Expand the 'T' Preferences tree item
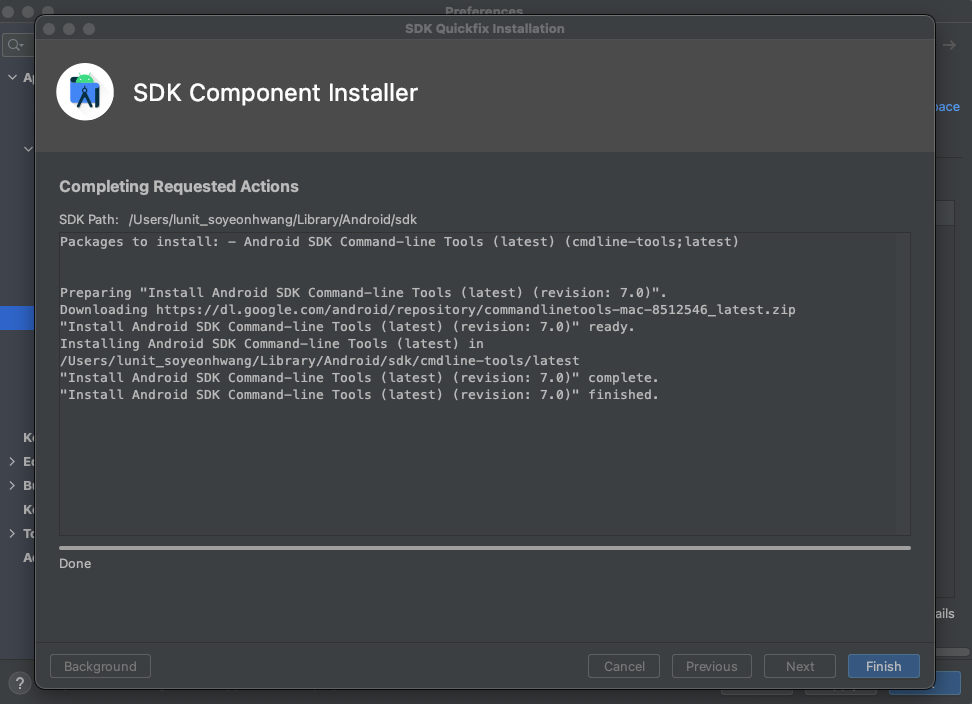 pos(12,533)
